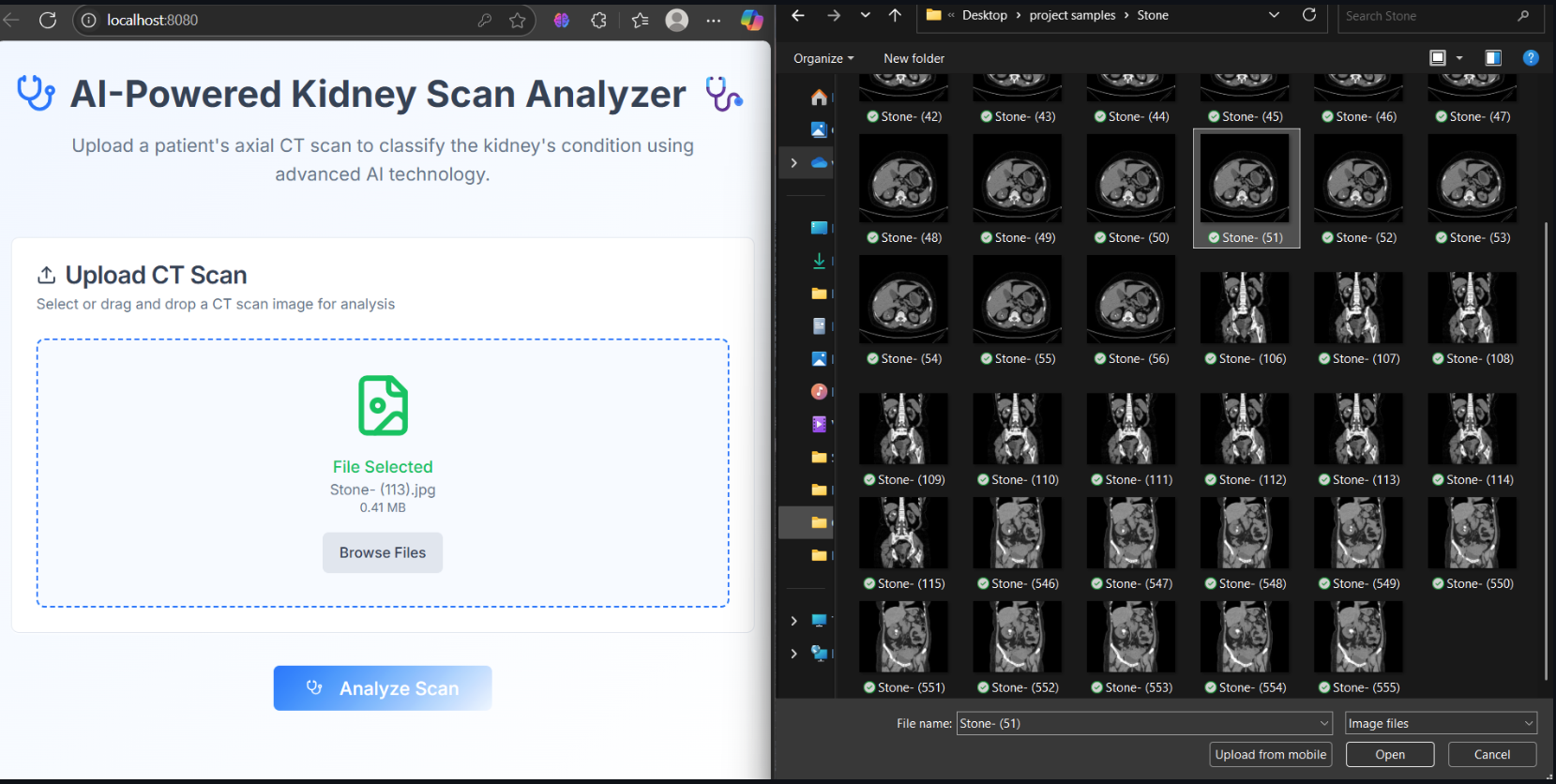Expand Network node in sidebar
The image size is (1556, 784).
click(x=793, y=654)
